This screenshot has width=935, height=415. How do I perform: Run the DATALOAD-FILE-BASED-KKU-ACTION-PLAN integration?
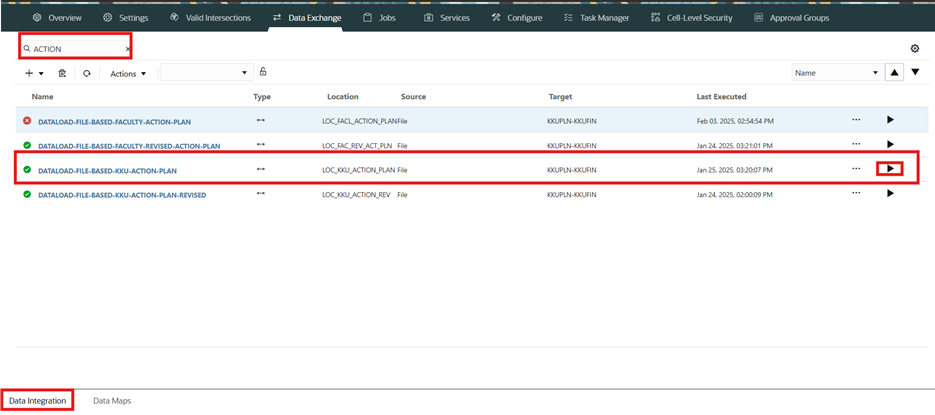[x=890, y=169]
